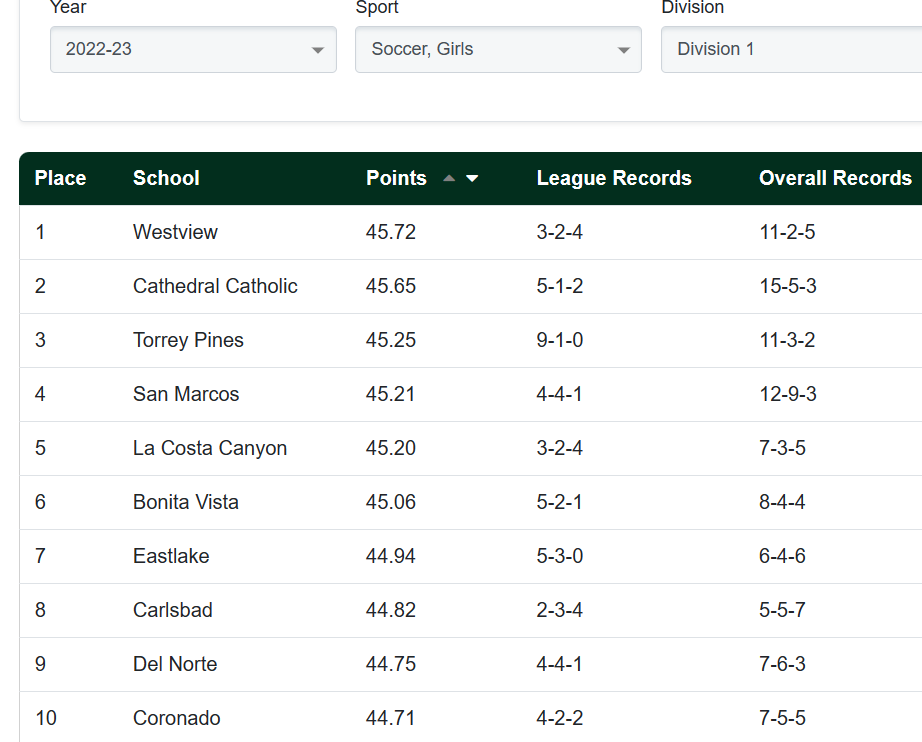Click the School column header
The height and width of the screenshot is (742, 922).
[x=166, y=178]
